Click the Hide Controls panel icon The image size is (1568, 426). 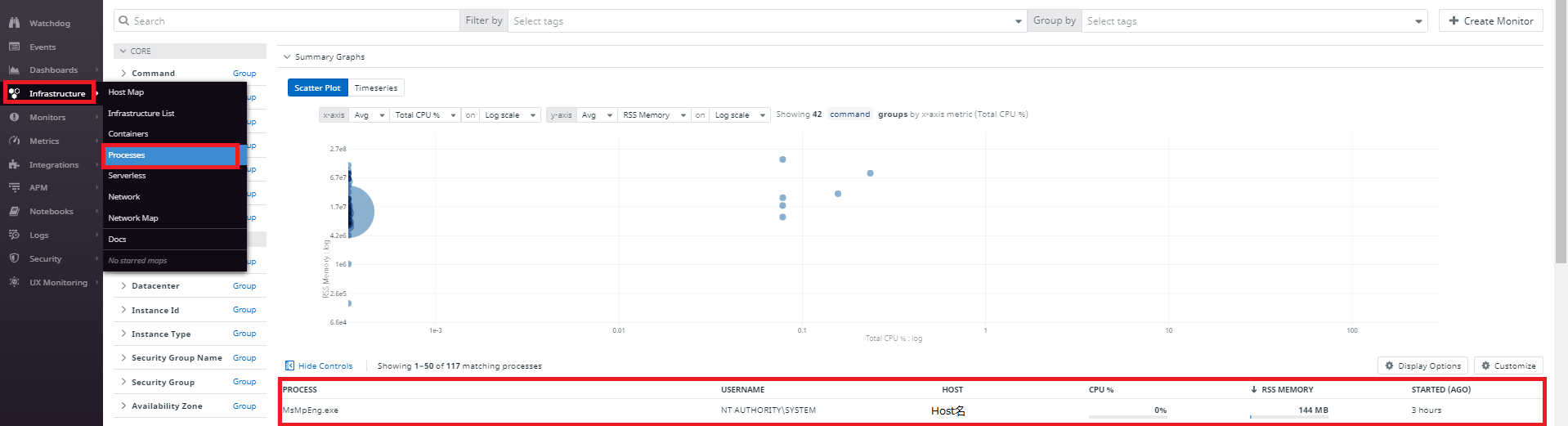[289, 365]
